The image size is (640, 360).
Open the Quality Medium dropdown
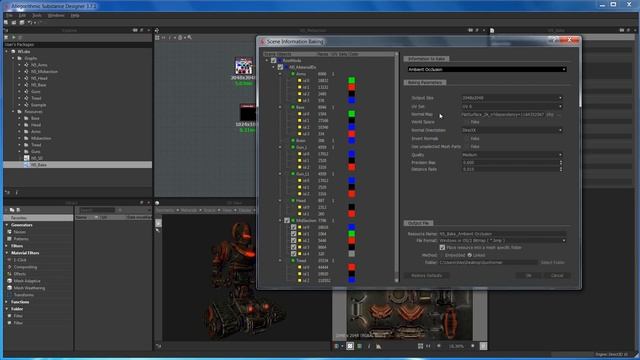click(512, 155)
